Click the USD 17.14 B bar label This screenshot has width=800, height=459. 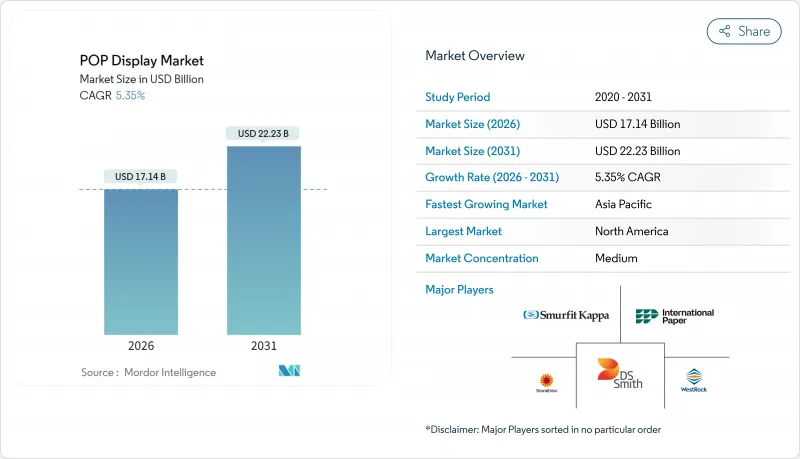[141, 177]
